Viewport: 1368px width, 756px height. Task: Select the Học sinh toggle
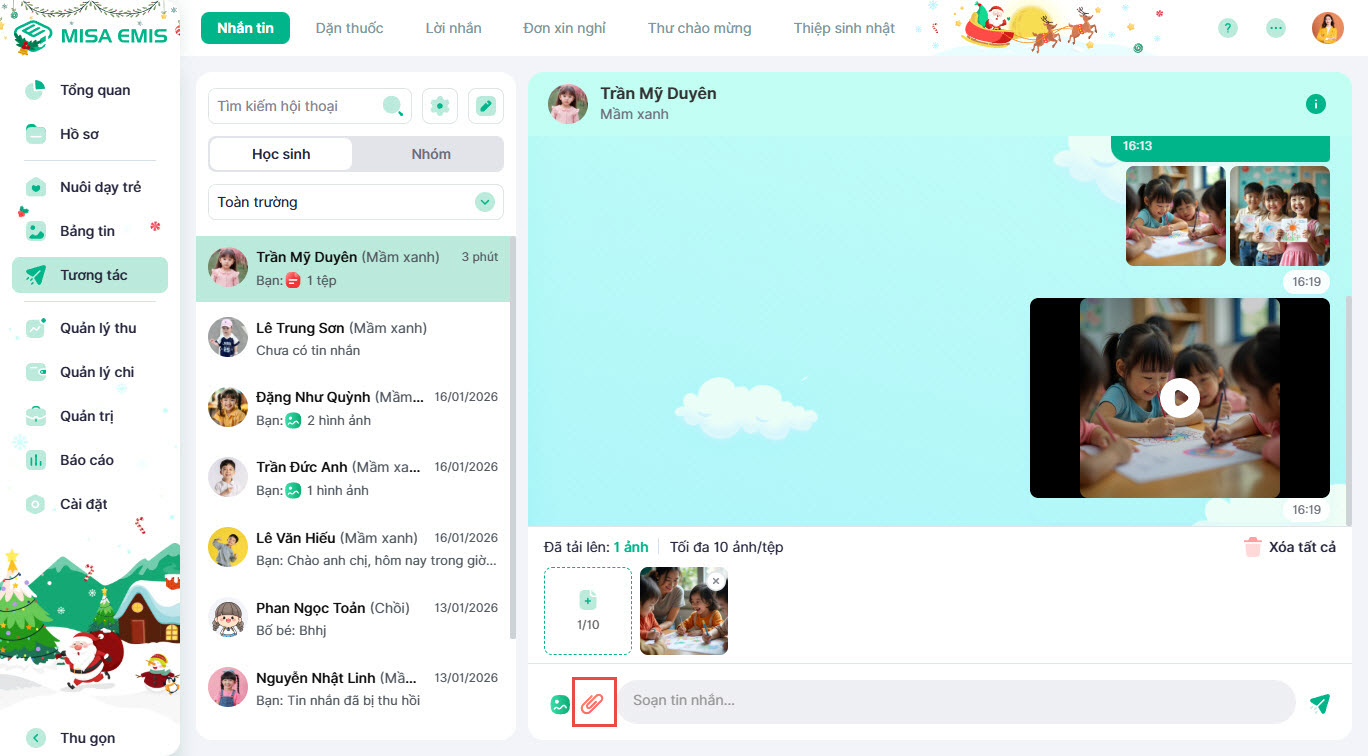281,154
